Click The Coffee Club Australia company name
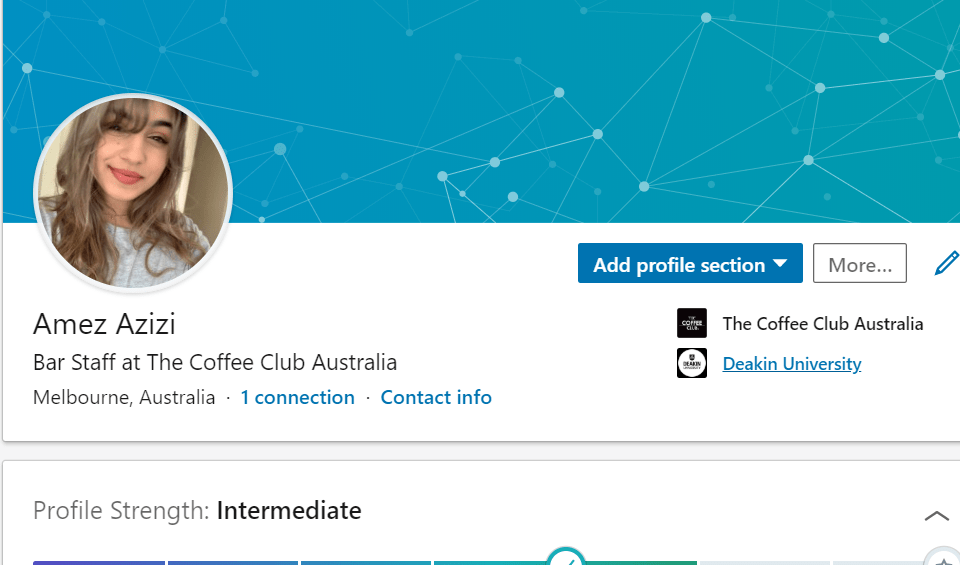Screen dimensions: 960x565 822,323
